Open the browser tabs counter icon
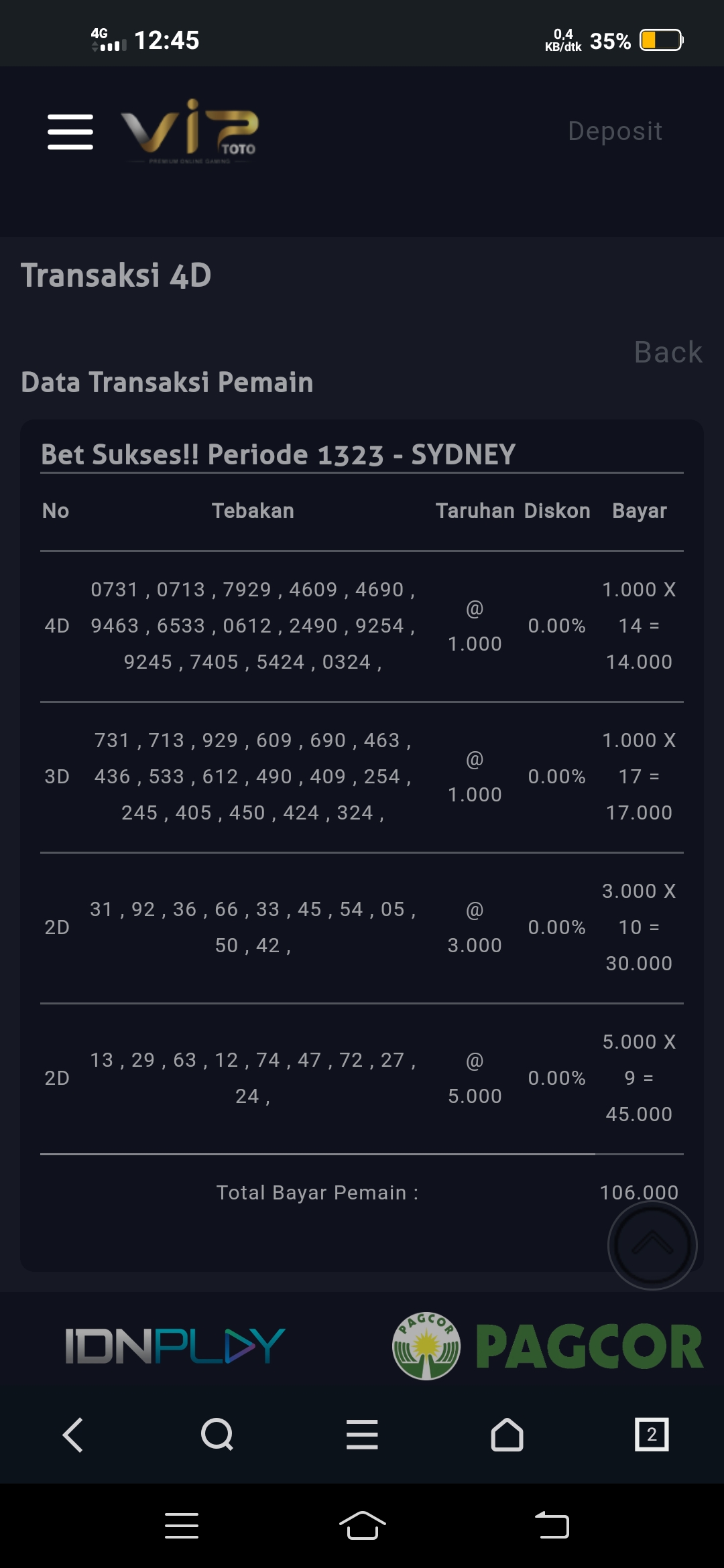 652,1435
